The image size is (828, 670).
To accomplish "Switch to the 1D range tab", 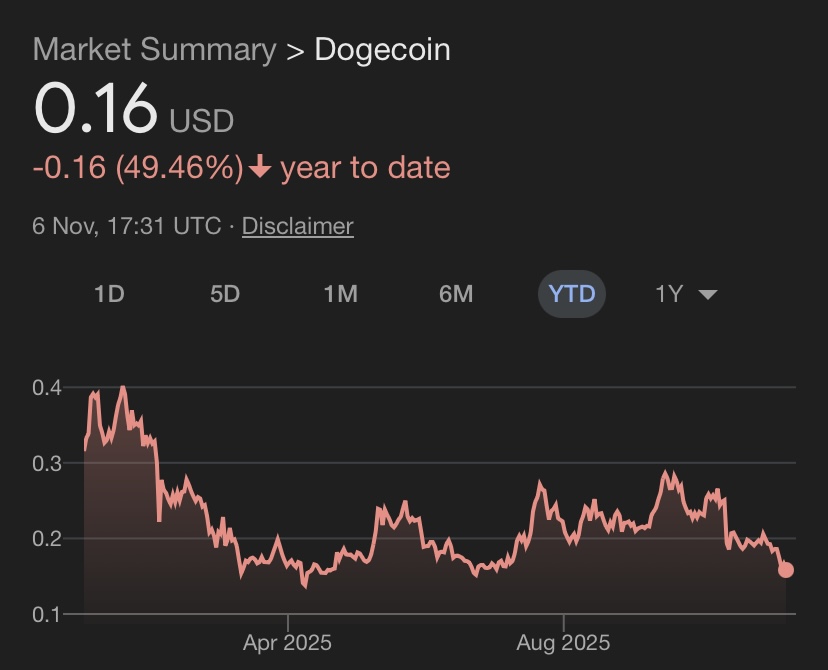I will coord(109,294).
